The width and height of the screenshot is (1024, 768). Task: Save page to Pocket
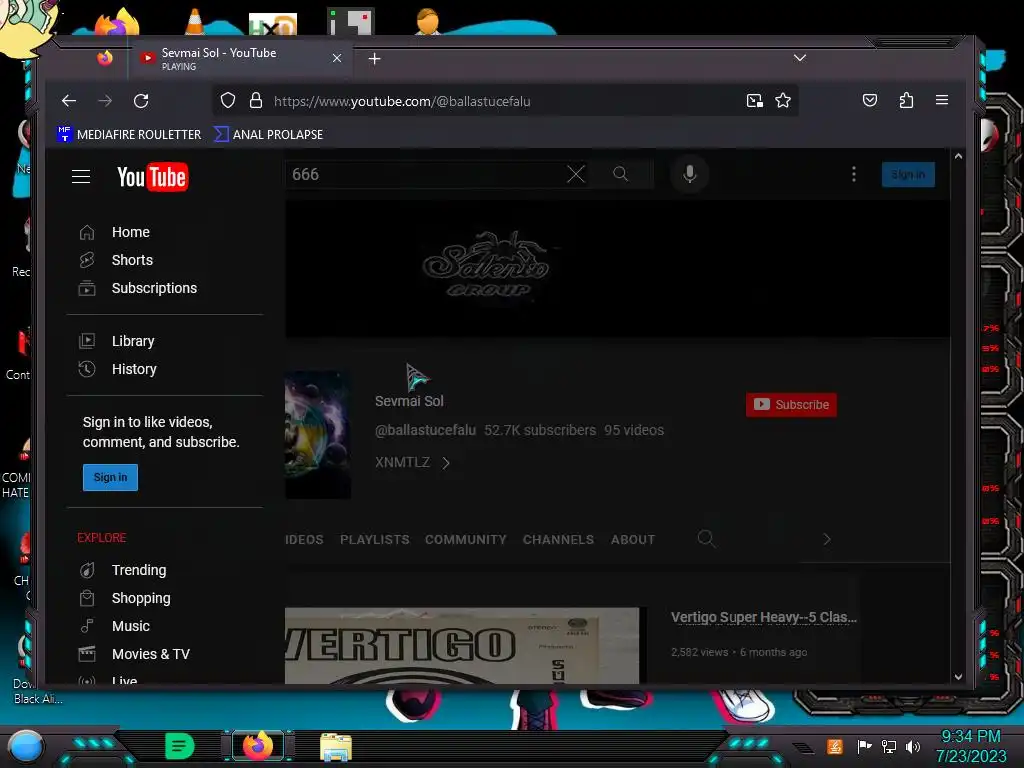tap(870, 100)
